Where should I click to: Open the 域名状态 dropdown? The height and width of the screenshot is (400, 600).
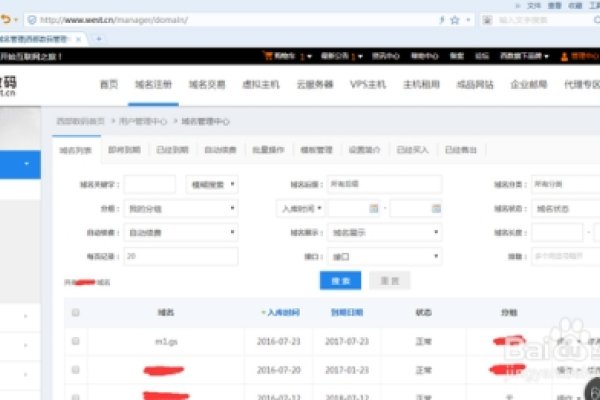coord(566,209)
